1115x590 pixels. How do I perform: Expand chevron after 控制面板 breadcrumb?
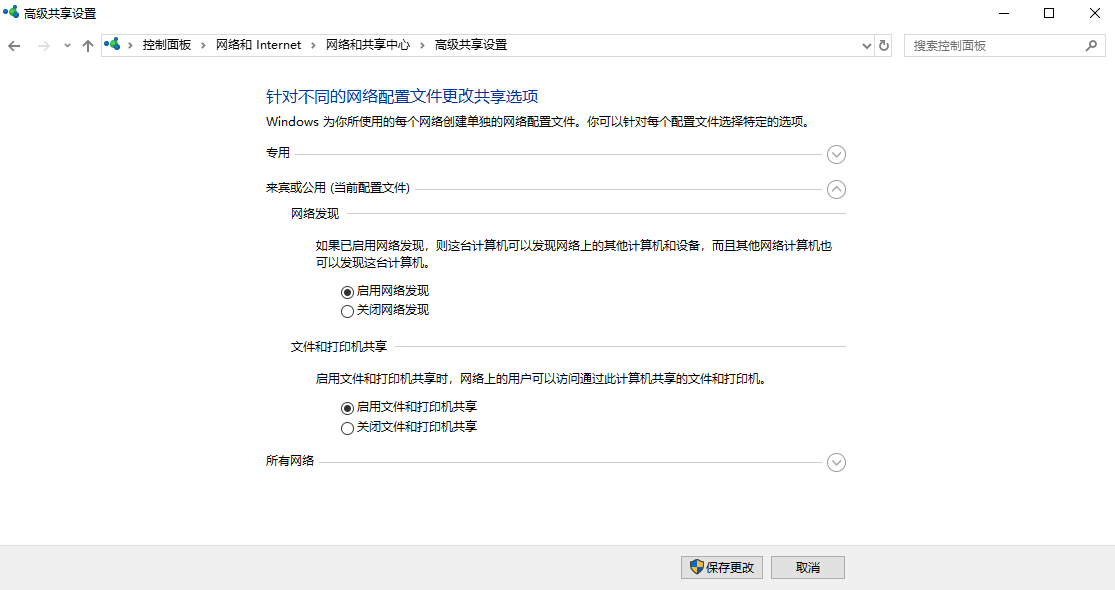pyautogui.click(x=203, y=45)
